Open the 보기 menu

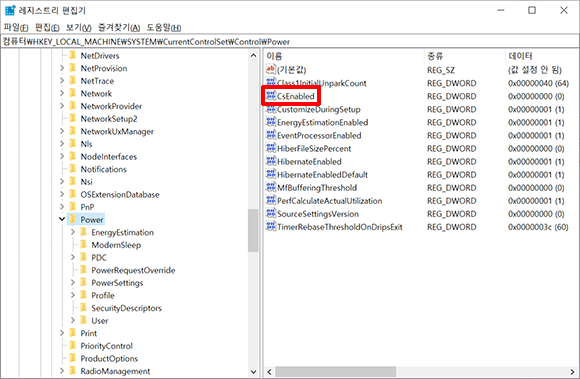(78, 27)
